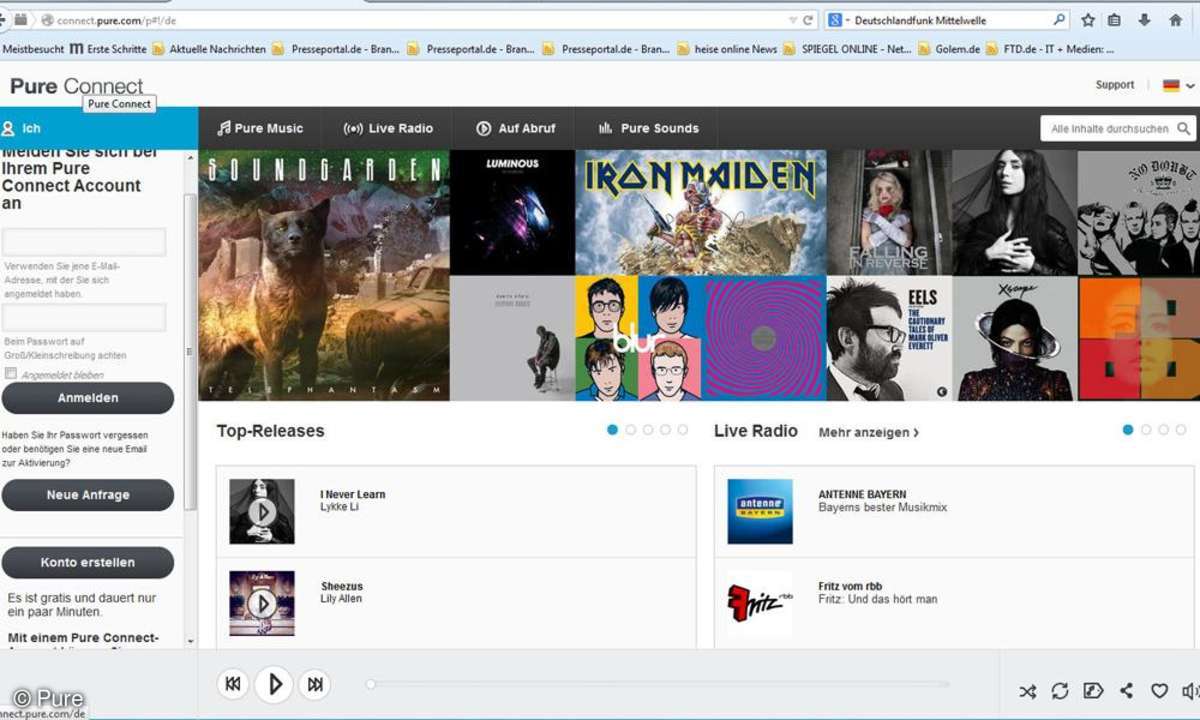Open the 'heise online News' bookmark

coord(727,49)
